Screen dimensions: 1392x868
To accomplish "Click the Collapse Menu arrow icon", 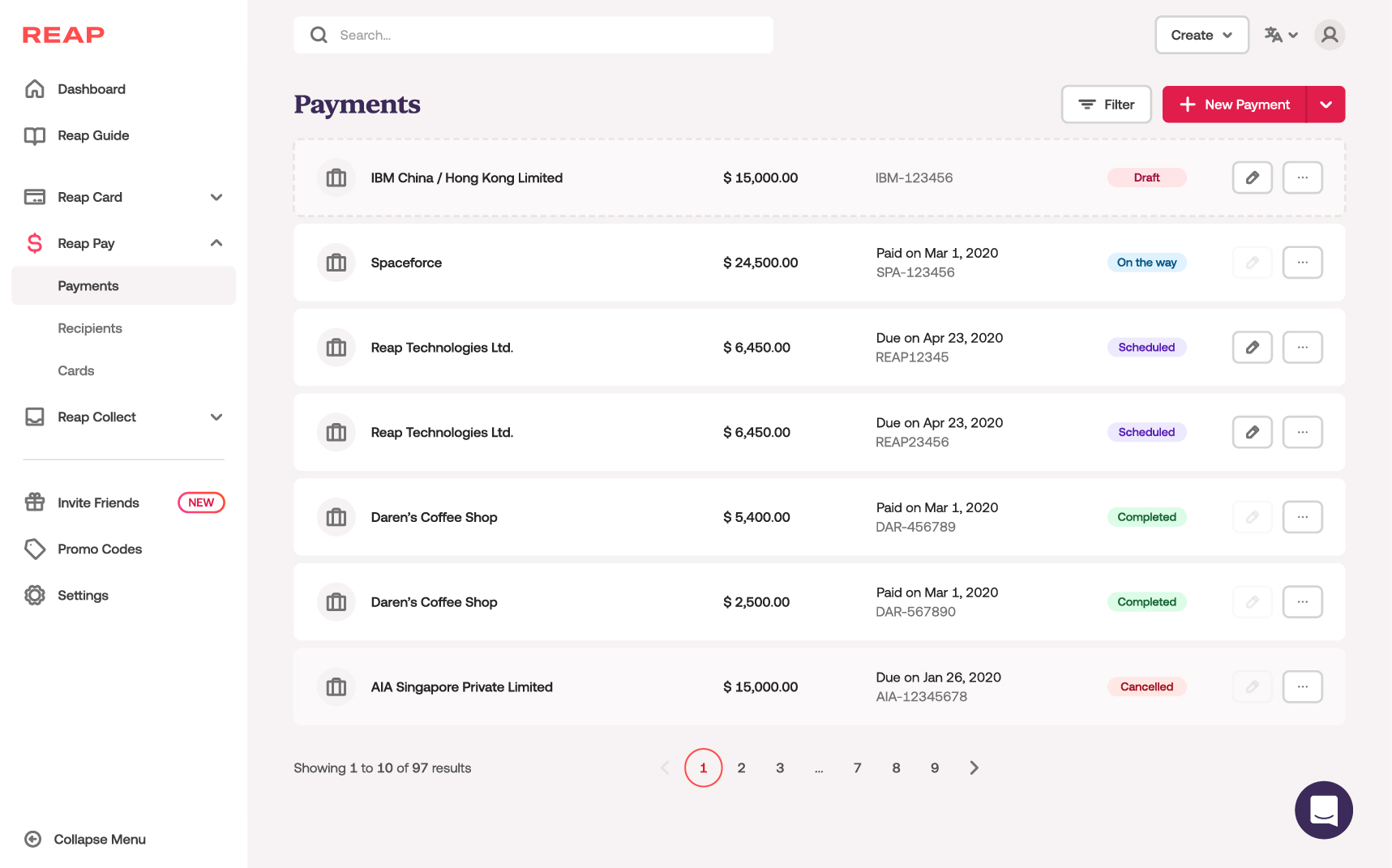I will coord(33,839).
